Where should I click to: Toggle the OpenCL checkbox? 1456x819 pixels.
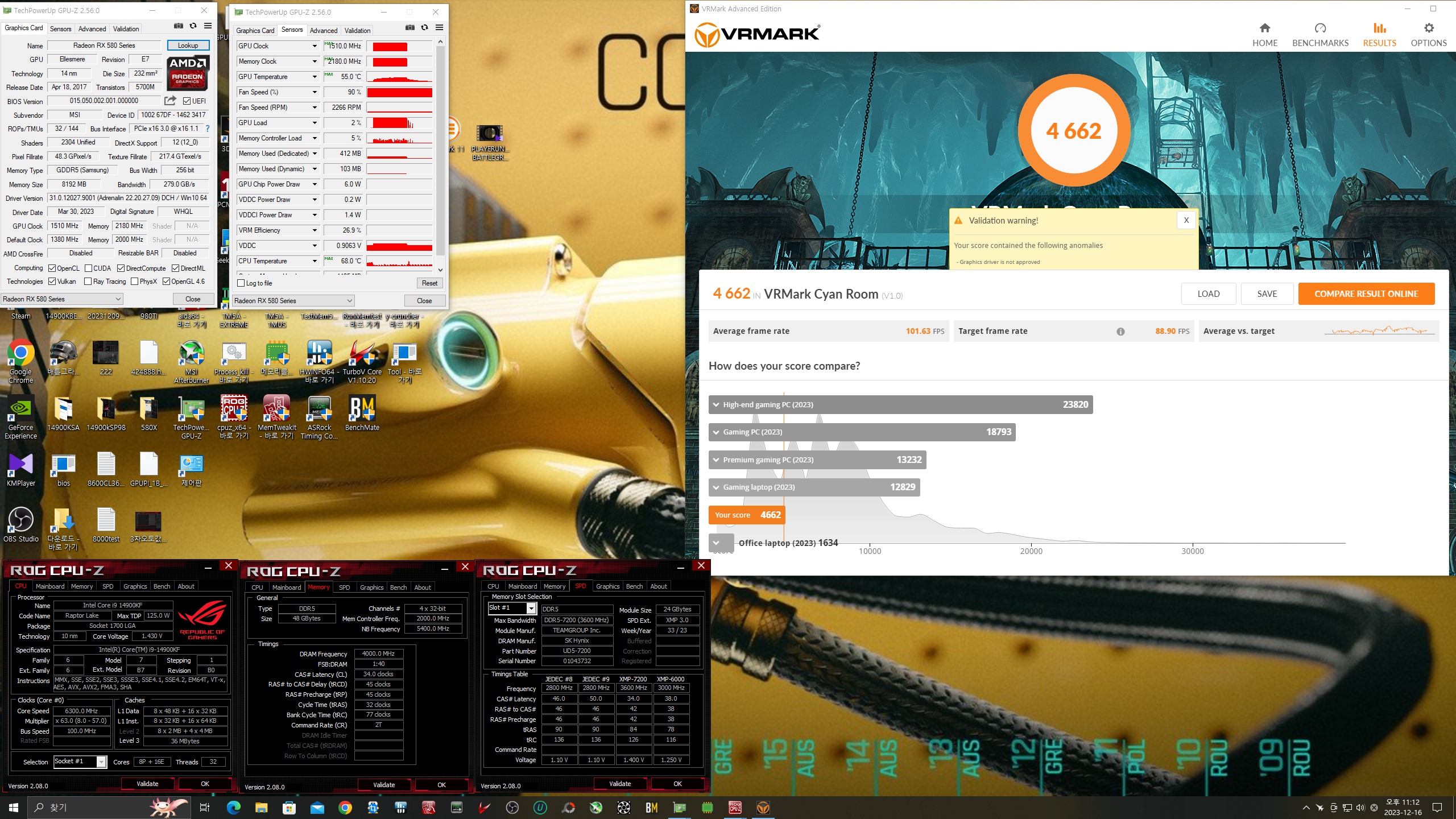coord(52,268)
